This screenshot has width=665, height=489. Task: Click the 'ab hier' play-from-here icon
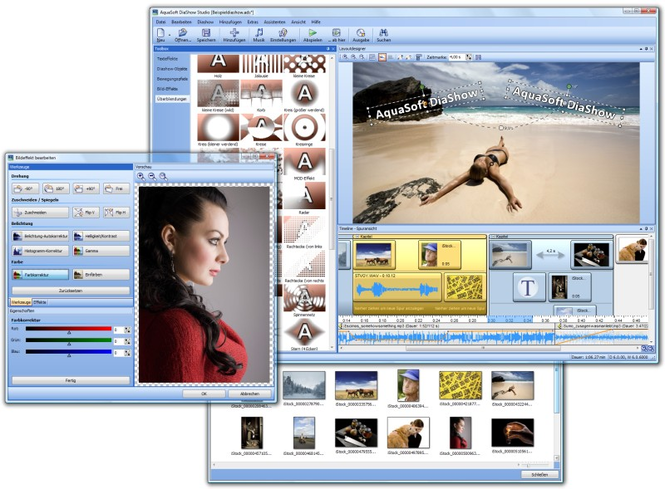(x=336, y=33)
